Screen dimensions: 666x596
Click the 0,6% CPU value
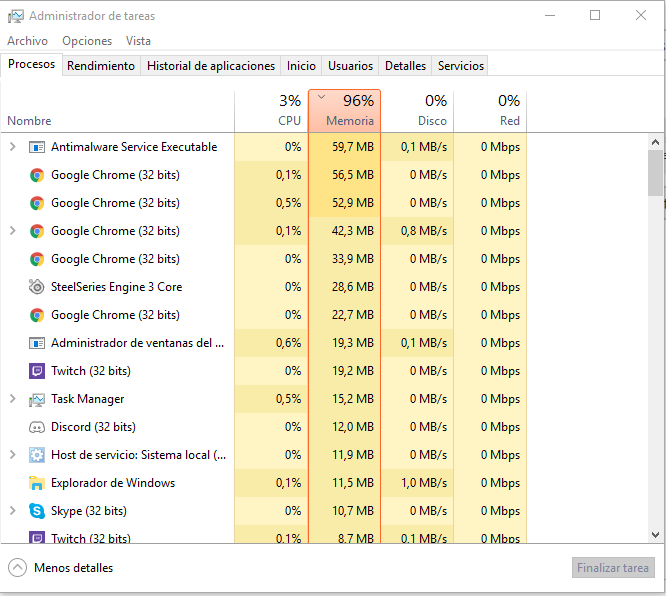tap(288, 343)
